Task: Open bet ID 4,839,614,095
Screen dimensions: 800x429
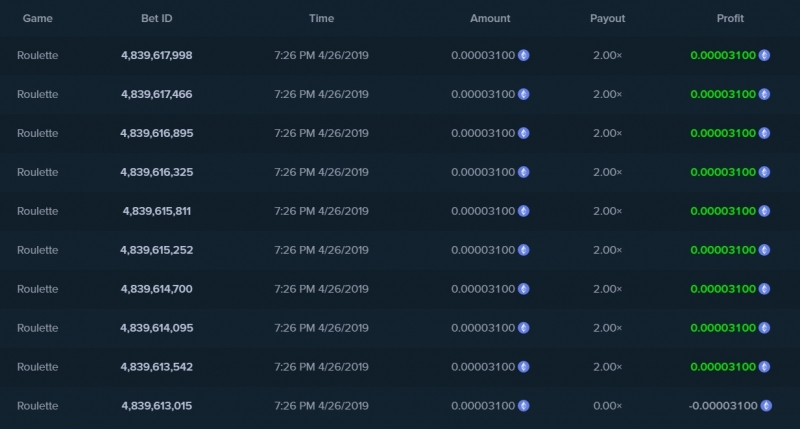Action: coord(157,328)
